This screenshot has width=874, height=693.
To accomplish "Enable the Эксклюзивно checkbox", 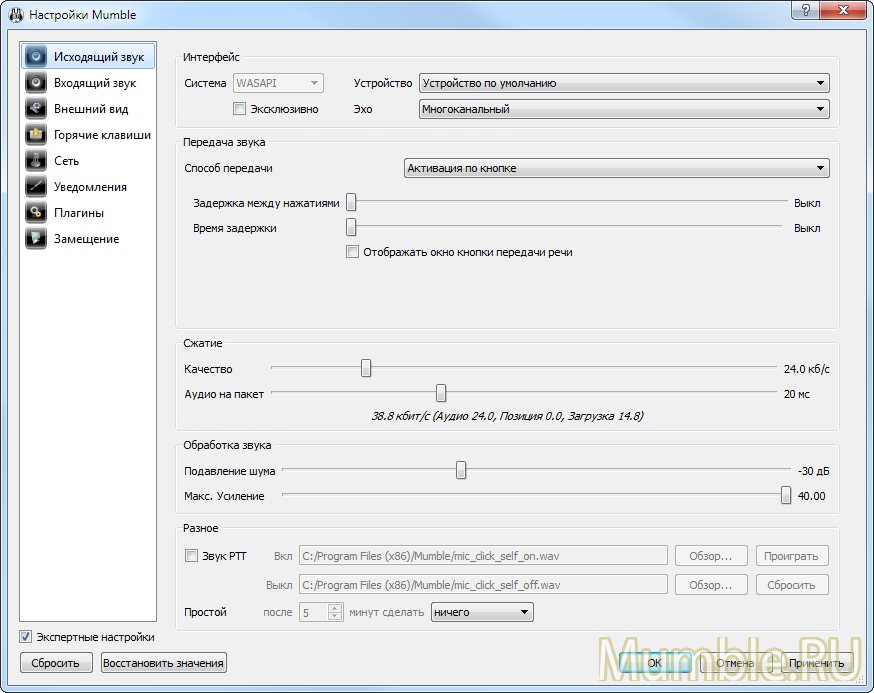I will (239, 109).
